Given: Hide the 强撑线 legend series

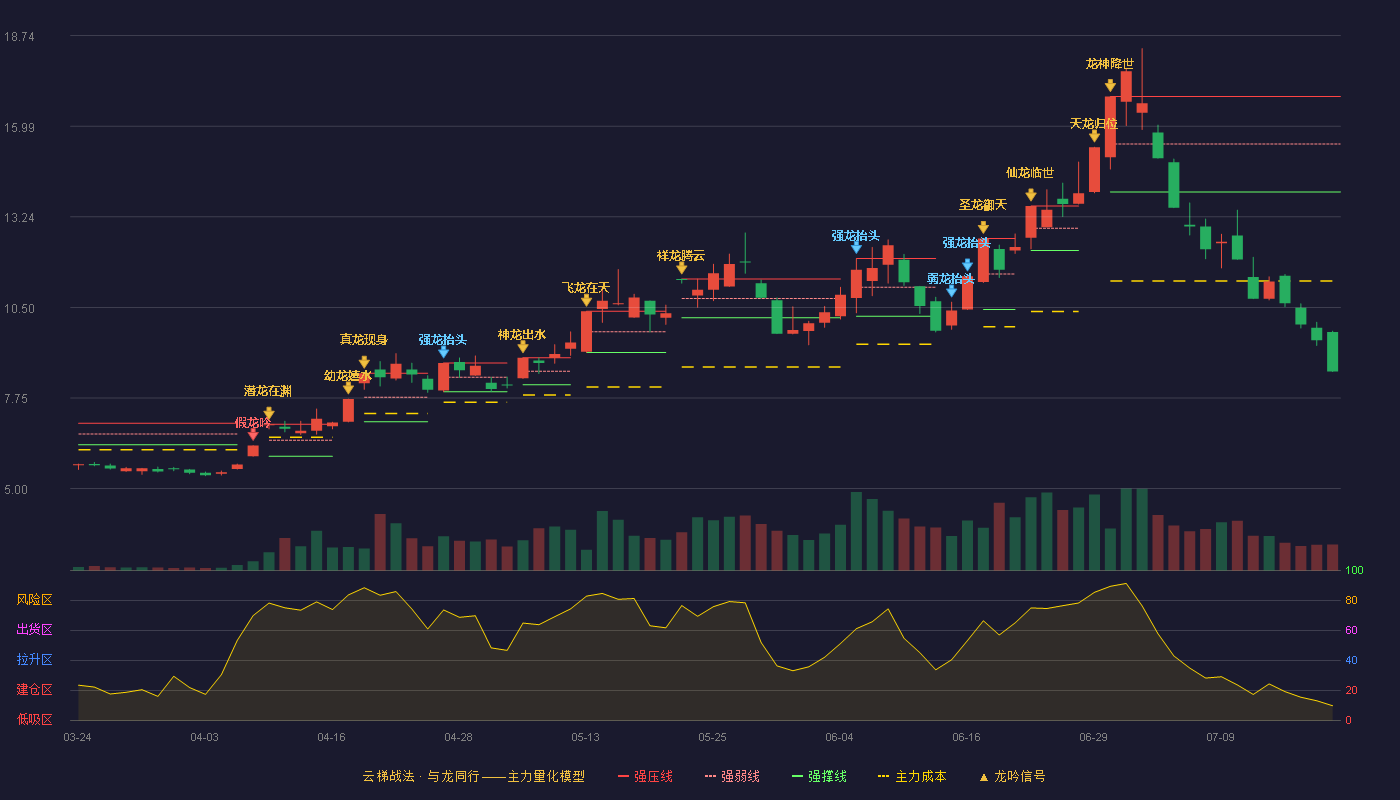Looking at the screenshot, I should pos(819,776).
